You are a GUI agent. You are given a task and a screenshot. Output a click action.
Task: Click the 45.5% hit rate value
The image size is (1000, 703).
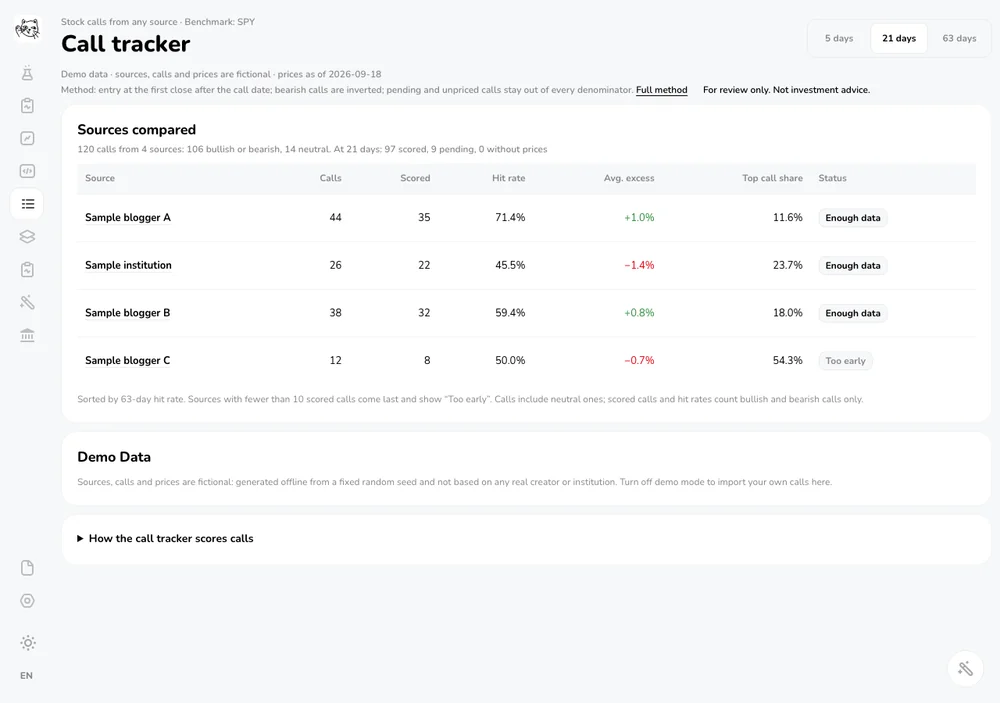click(x=510, y=265)
